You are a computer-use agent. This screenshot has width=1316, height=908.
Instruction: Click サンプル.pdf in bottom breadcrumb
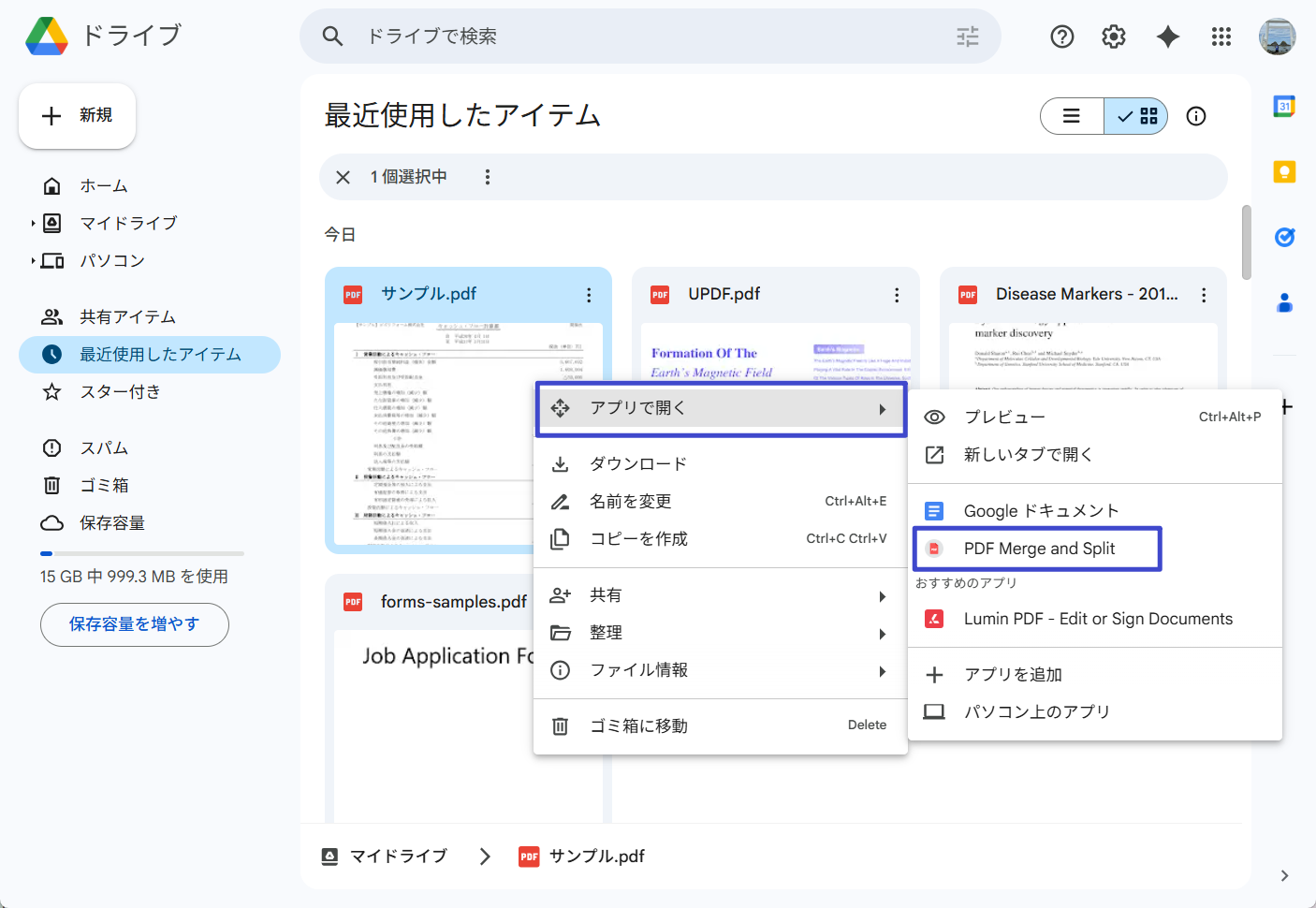[596, 856]
